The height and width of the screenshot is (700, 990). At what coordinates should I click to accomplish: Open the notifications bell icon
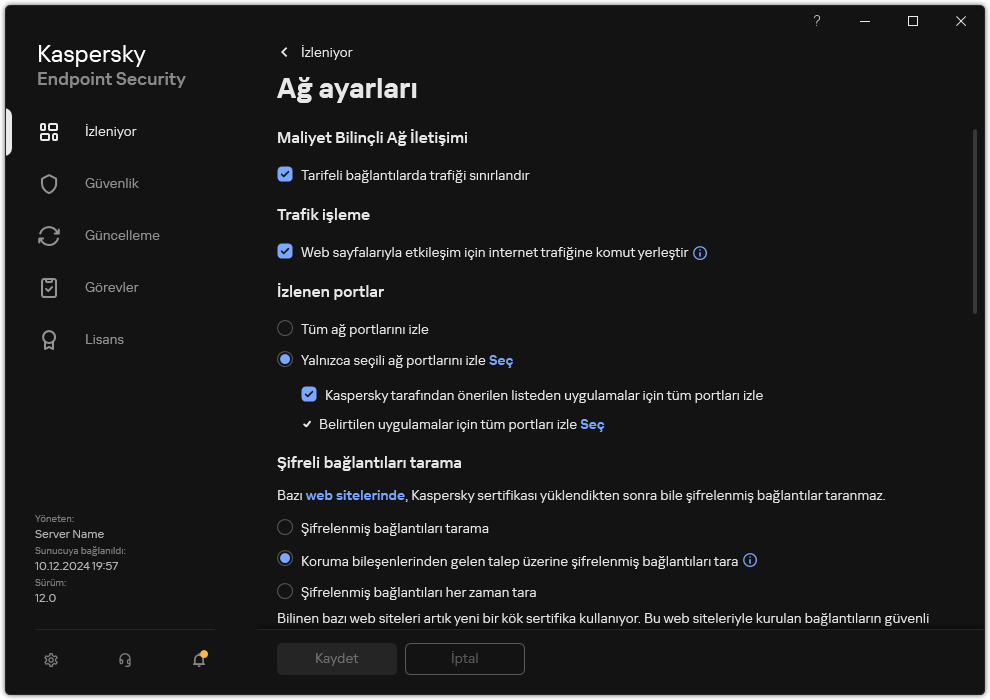199,660
